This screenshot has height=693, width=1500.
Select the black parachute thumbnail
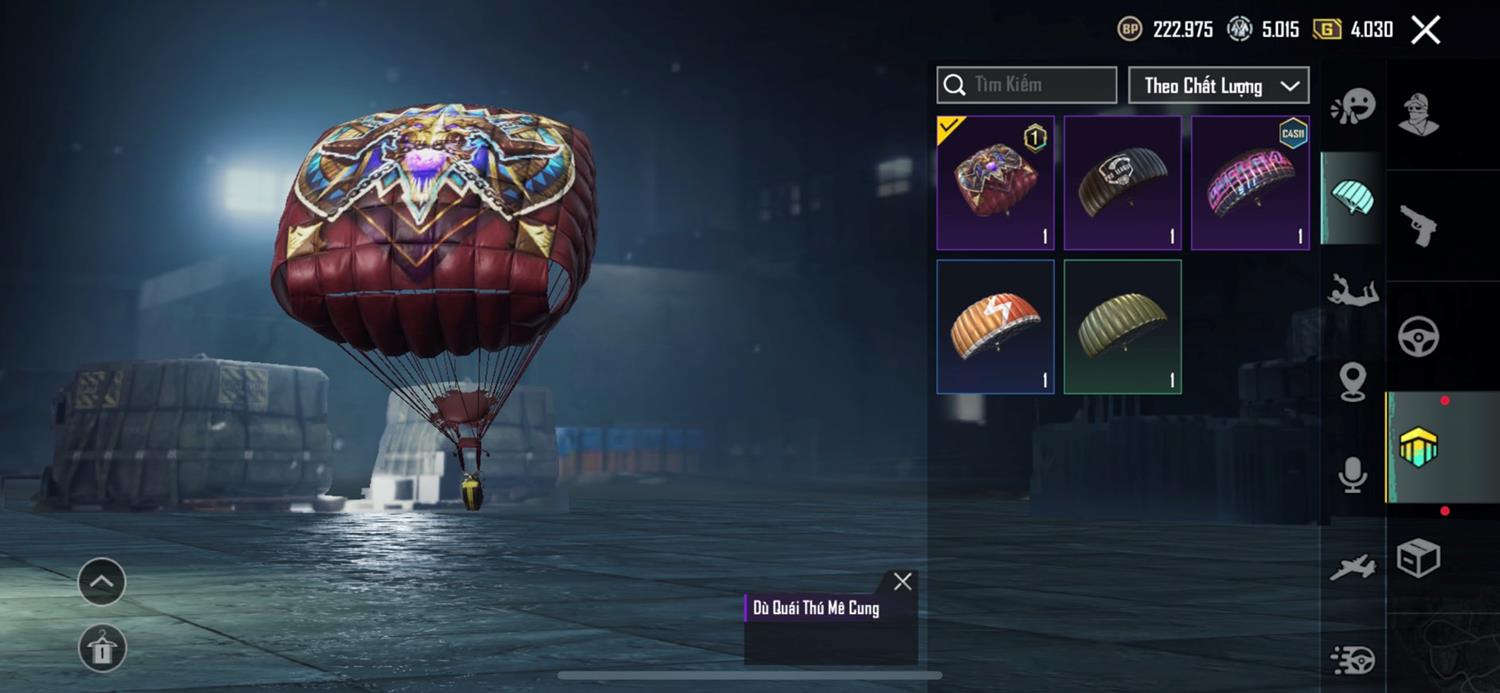1122,182
